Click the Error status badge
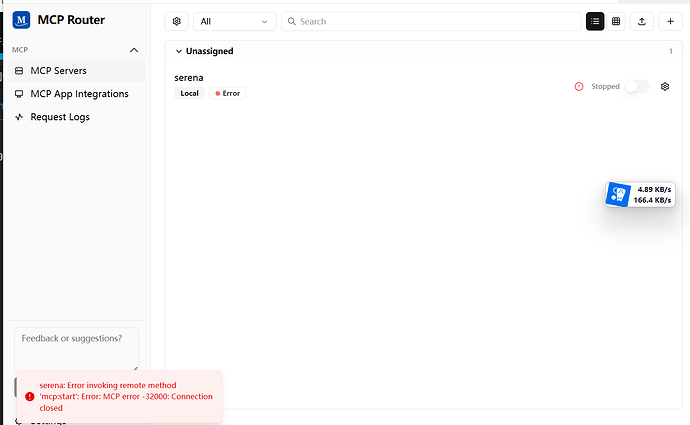The width and height of the screenshot is (690, 425). click(x=228, y=93)
